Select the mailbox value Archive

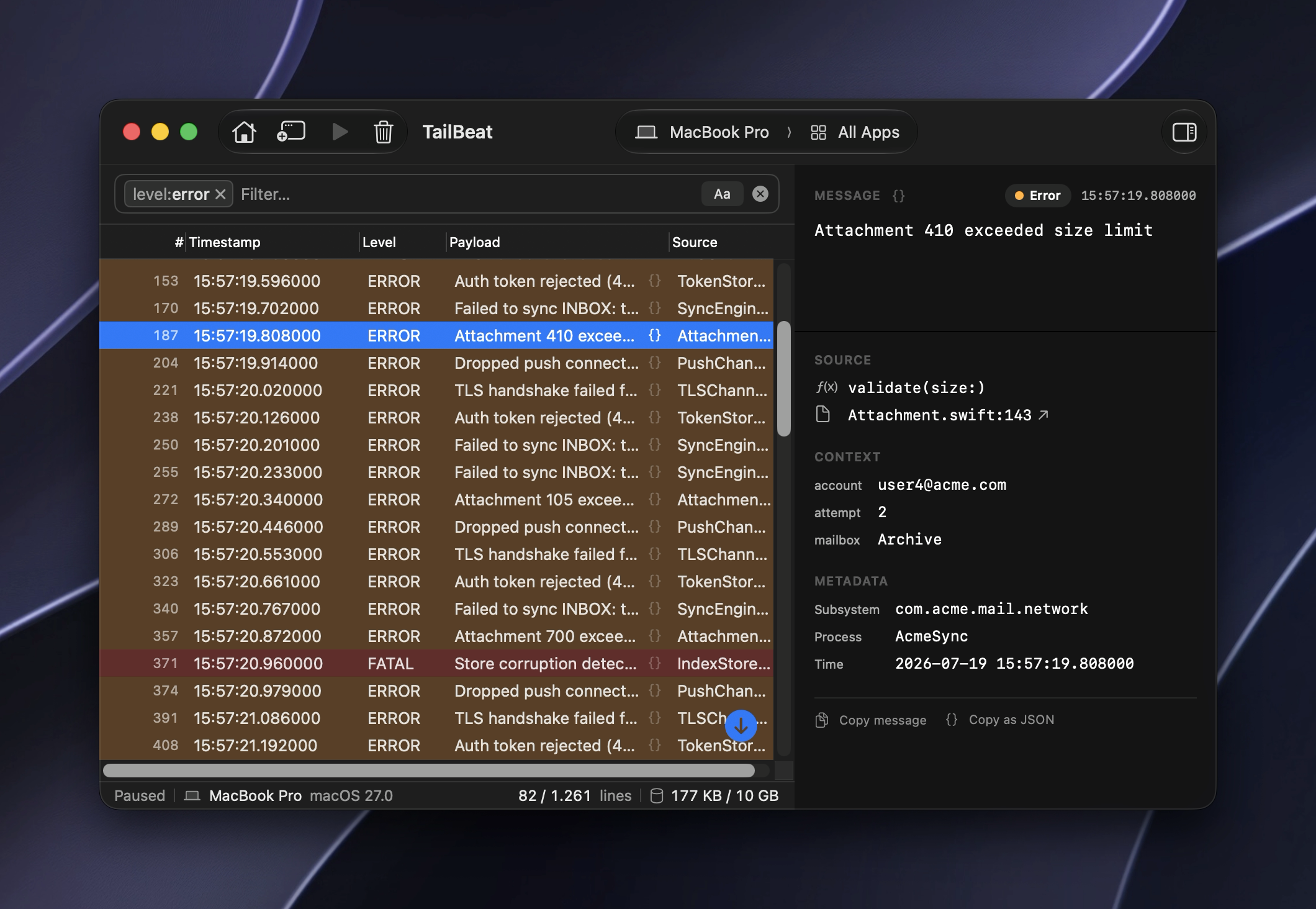tap(909, 539)
